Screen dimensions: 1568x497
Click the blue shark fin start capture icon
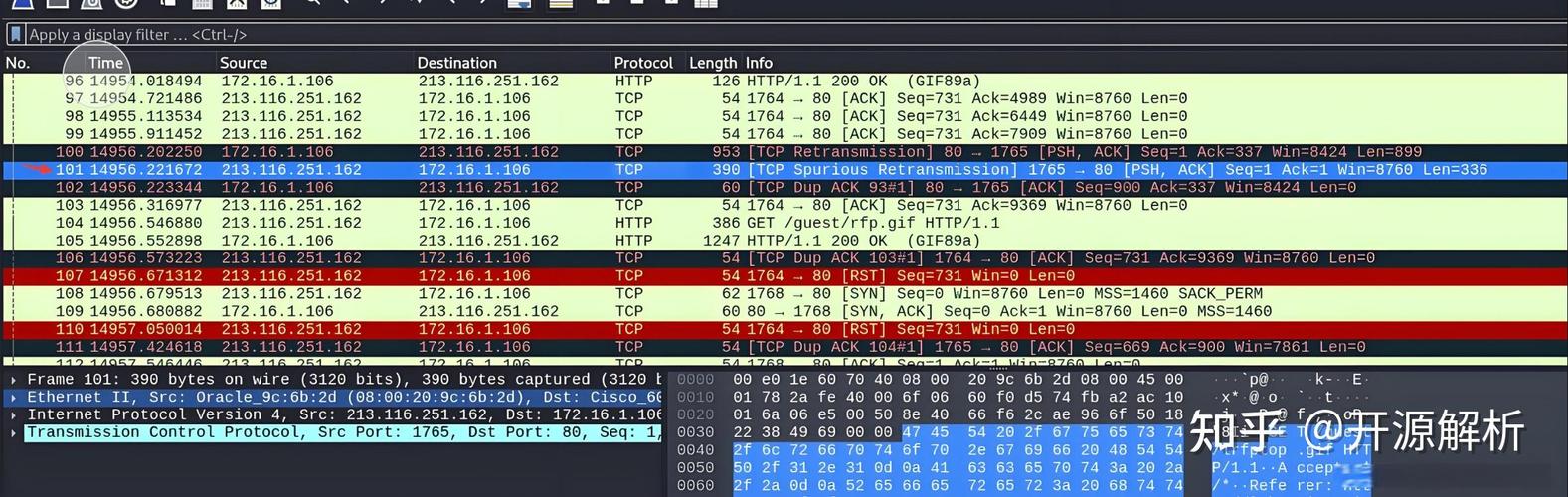22,3
